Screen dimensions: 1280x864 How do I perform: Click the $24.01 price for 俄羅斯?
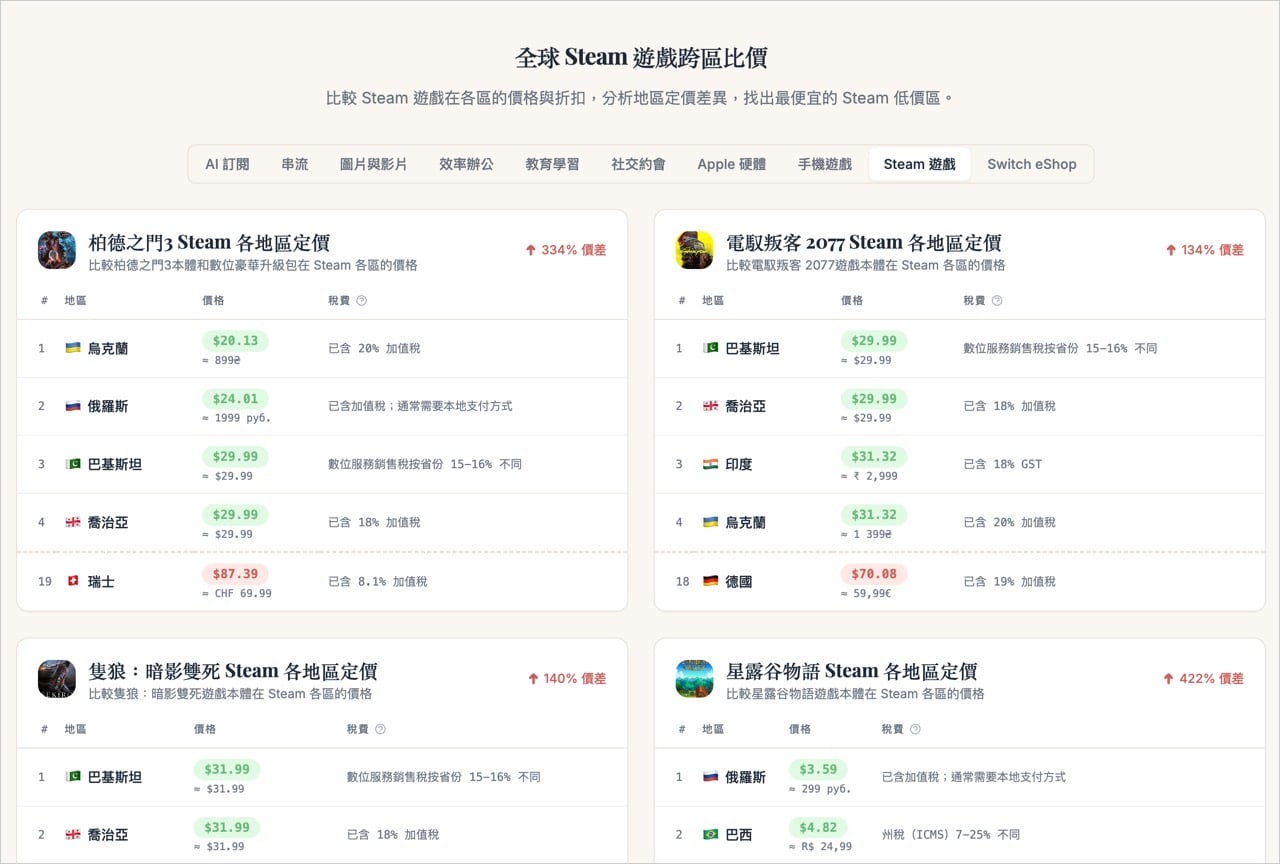pos(235,399)
